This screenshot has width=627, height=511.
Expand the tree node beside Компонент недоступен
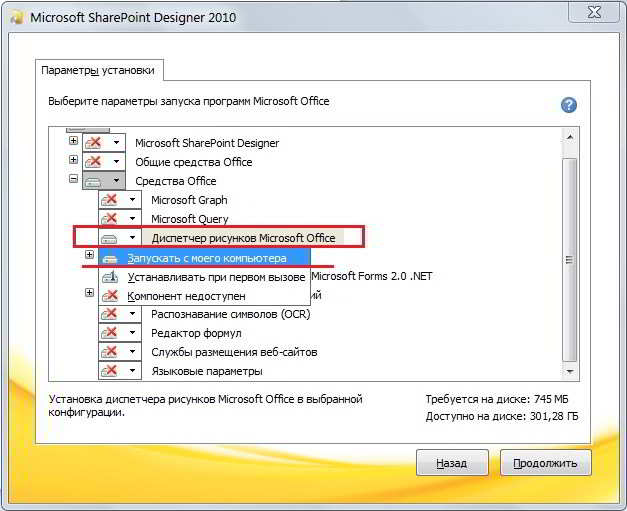pos(89,293)
